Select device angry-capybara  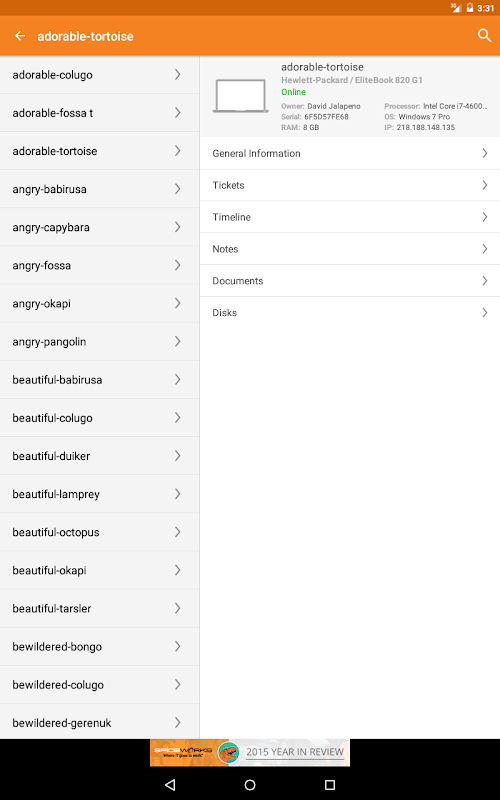[x=99, y=227]
